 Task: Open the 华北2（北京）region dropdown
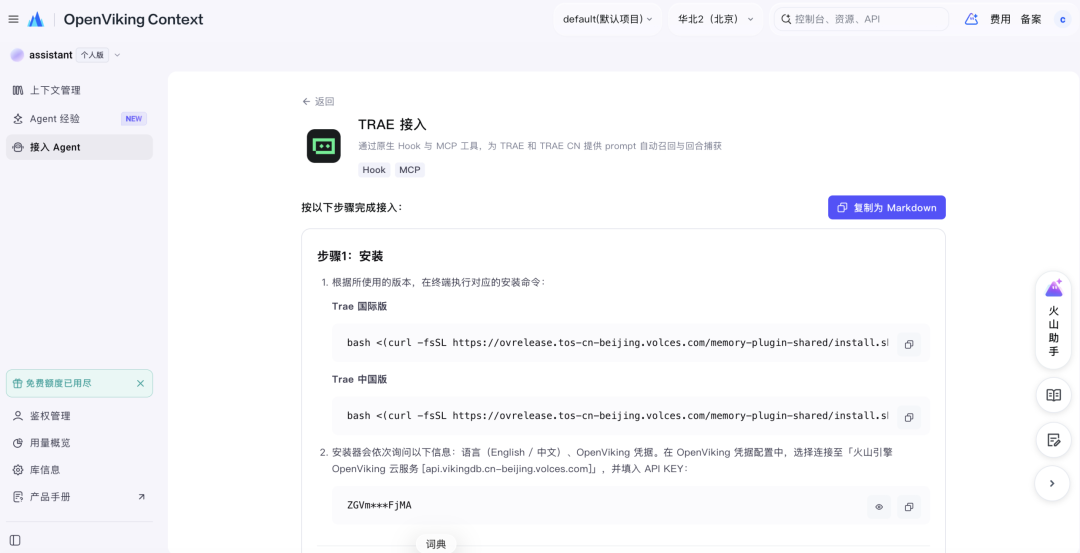click(x=716, y=19)
